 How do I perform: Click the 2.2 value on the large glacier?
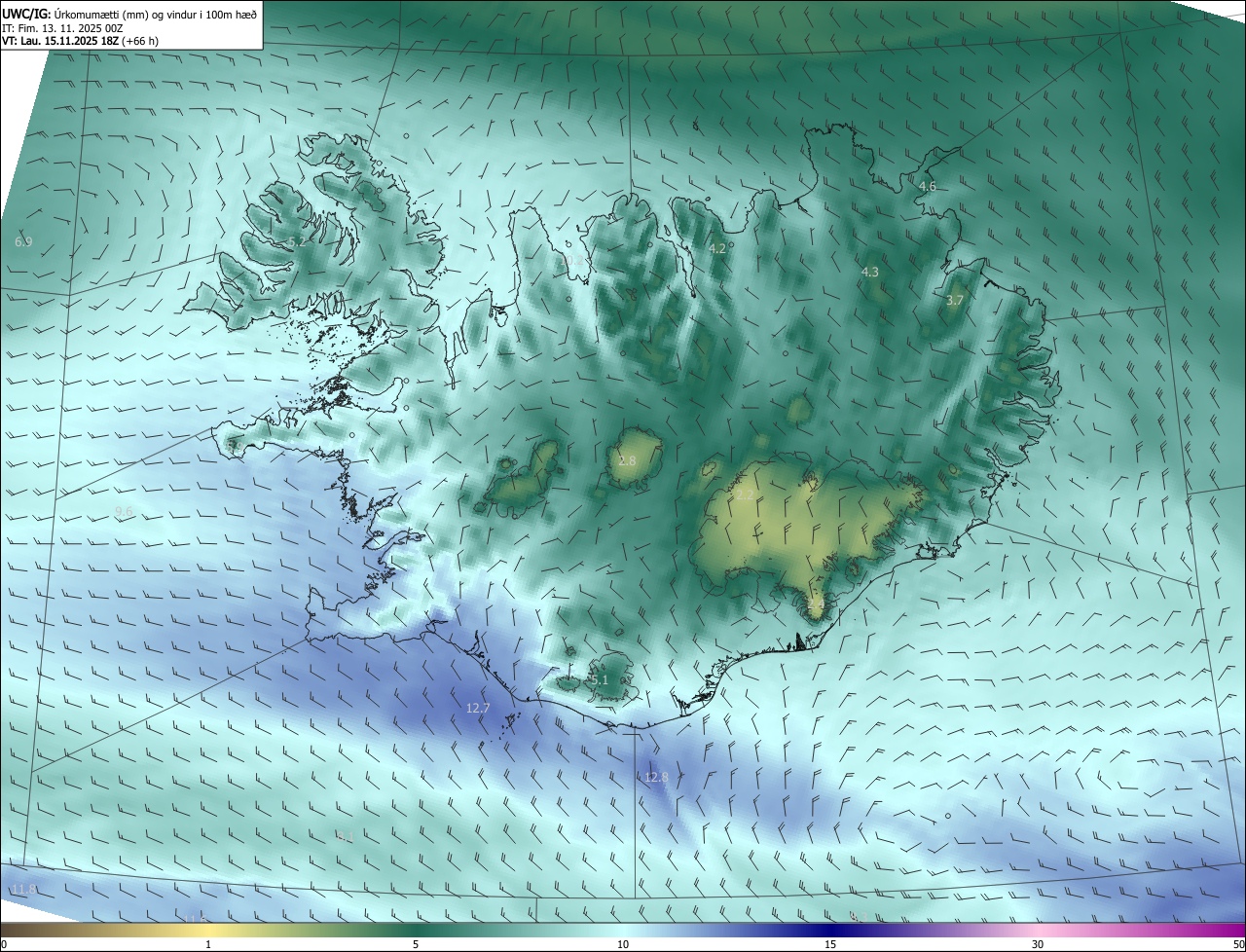[745, 495]
